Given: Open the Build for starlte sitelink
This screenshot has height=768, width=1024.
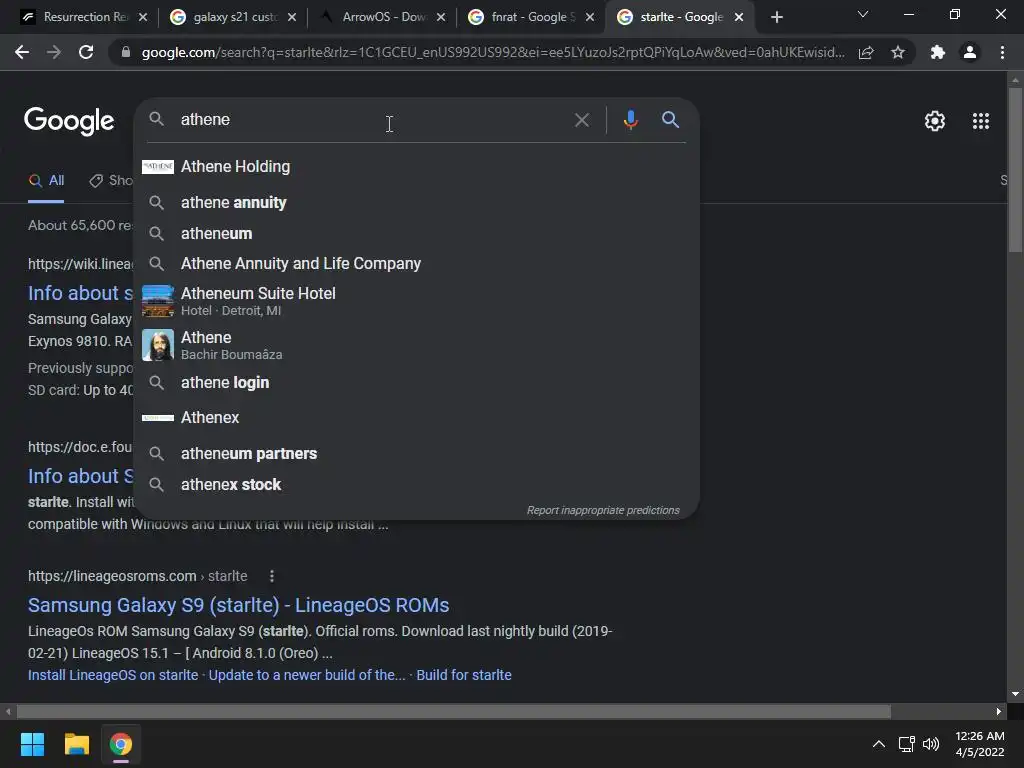Looking at the screenshot, I should (464, 675).
